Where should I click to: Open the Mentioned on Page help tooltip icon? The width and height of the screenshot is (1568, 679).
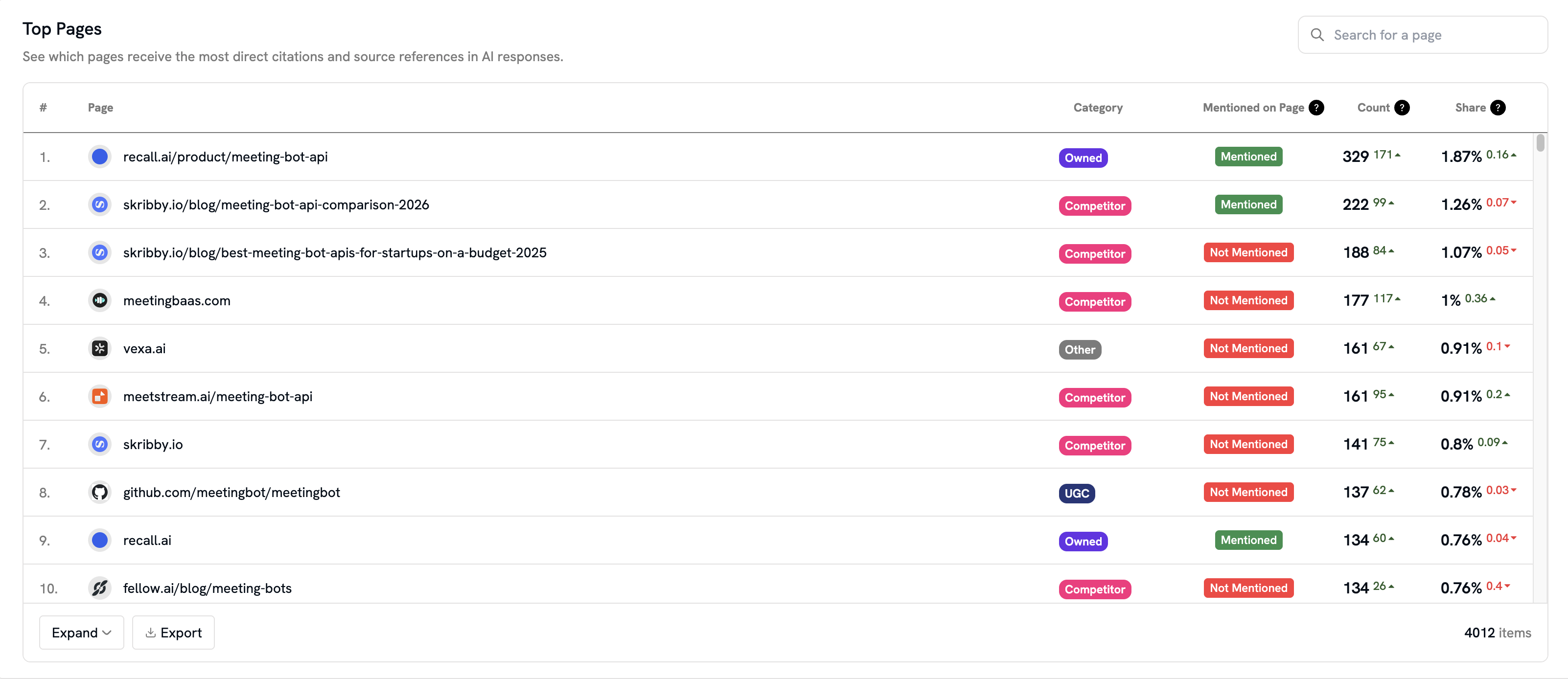point(1316,108)
